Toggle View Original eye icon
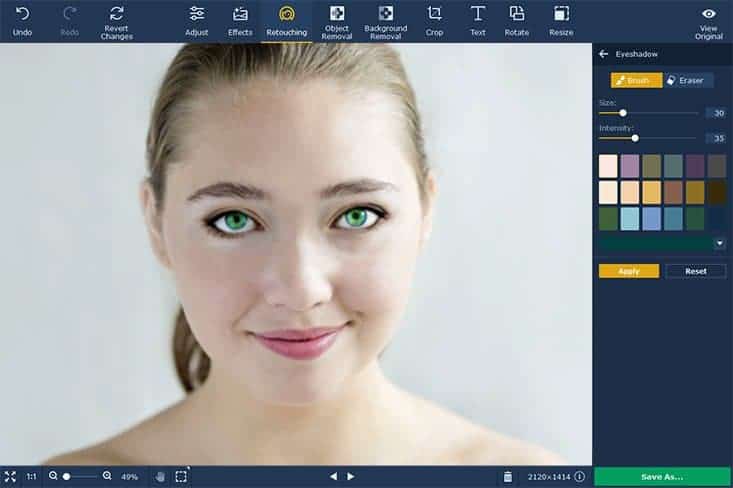 pos(708,14)
